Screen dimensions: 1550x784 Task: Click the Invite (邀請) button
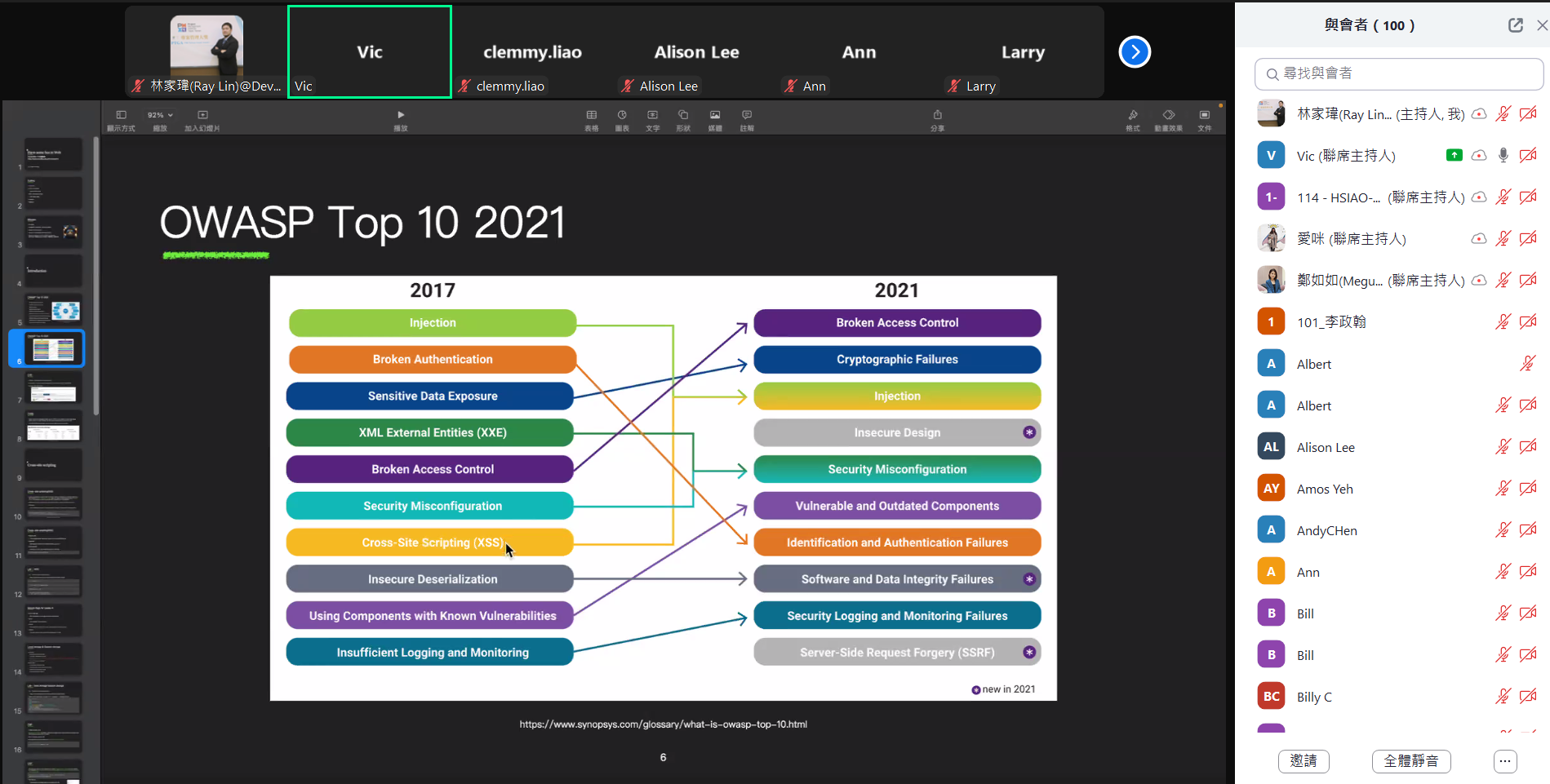point(1304,761)
